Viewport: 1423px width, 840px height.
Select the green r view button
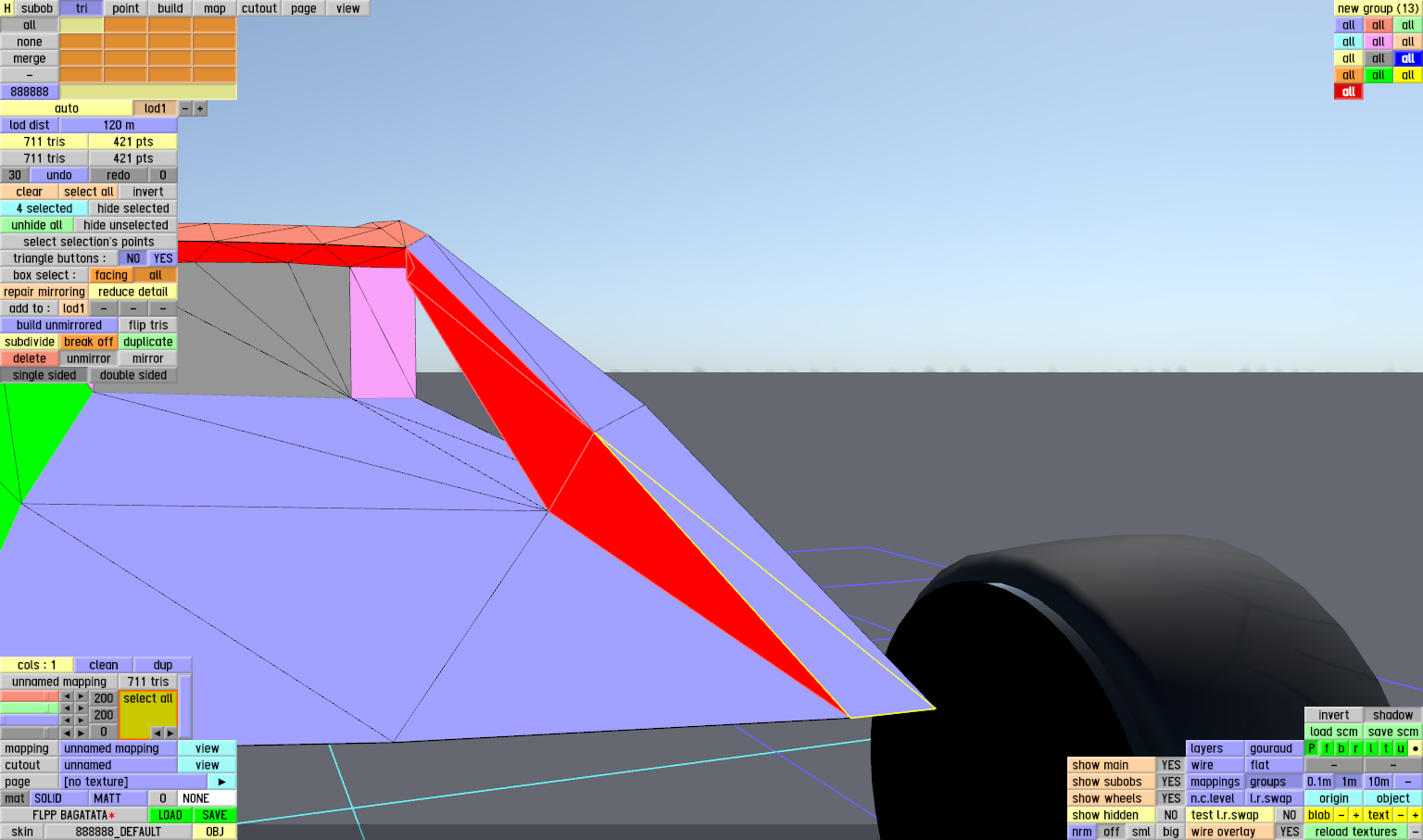click(x=1356, y=748)
